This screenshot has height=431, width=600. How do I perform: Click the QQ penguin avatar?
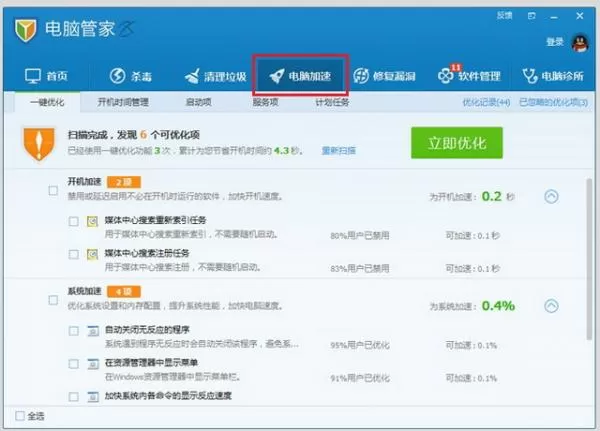(x=580, y=42)
